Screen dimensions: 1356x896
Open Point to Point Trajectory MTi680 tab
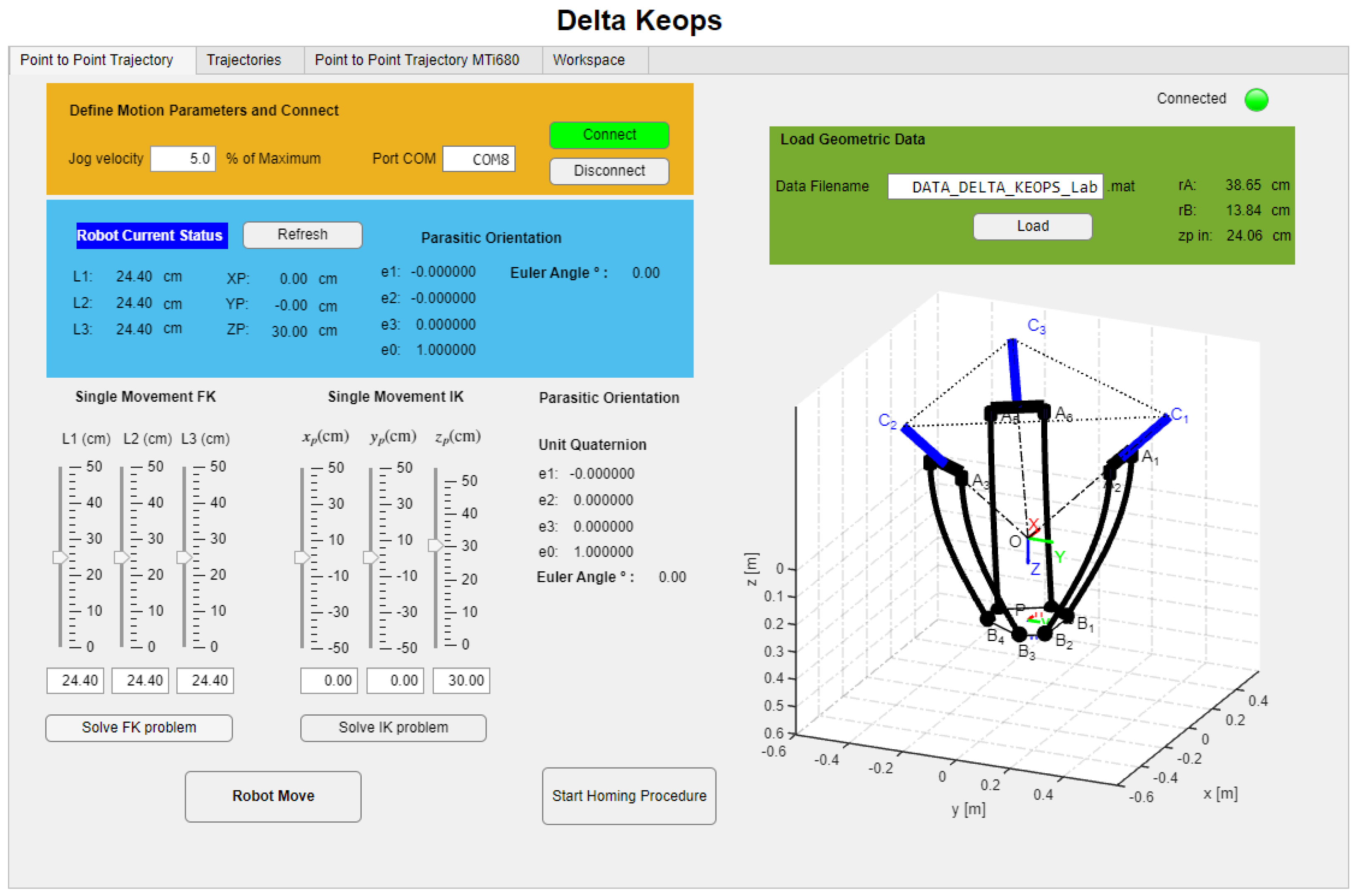[x=416, y=60]
